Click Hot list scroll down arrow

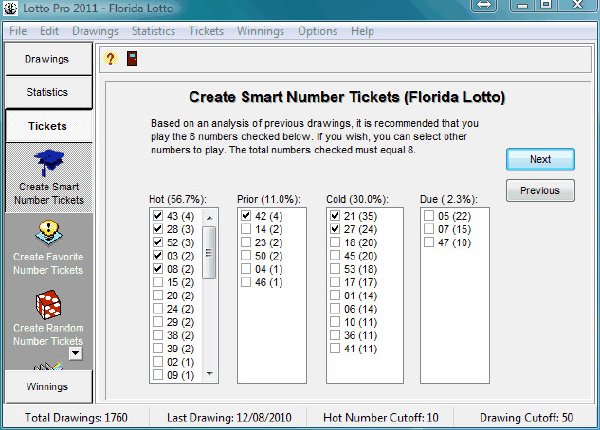tap(209, 373)
